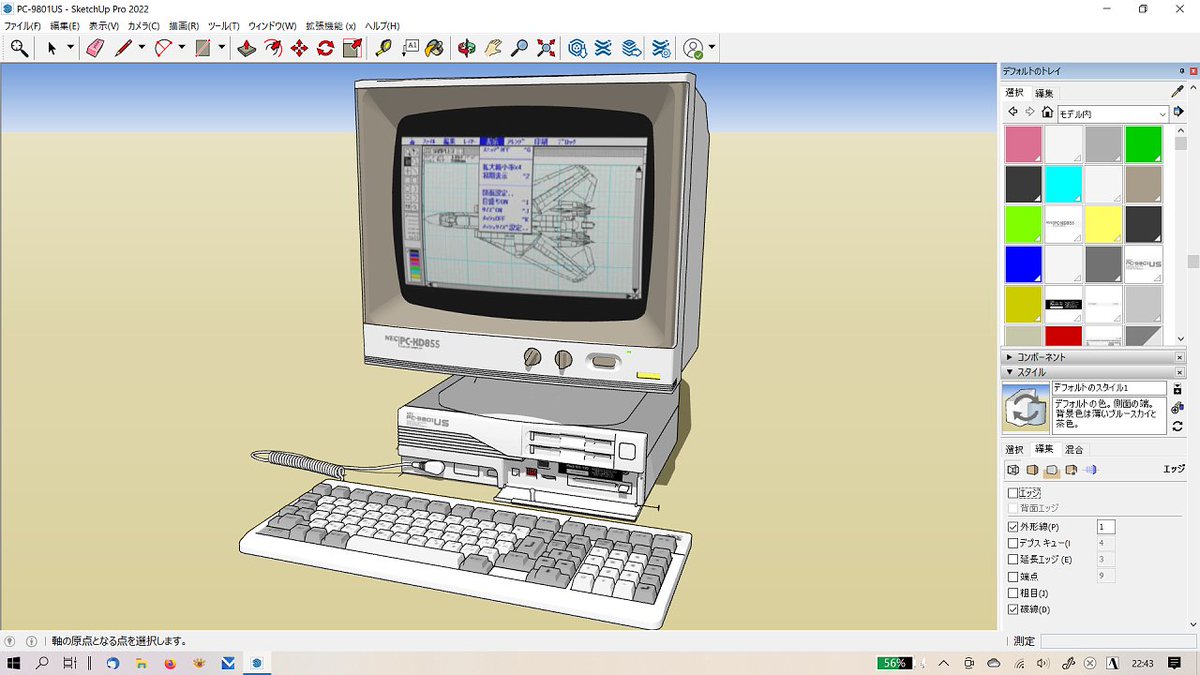Screen dimensions: 1200x675
Task: Choose the Tape Measure tool
Action: (x=384, y=47)
